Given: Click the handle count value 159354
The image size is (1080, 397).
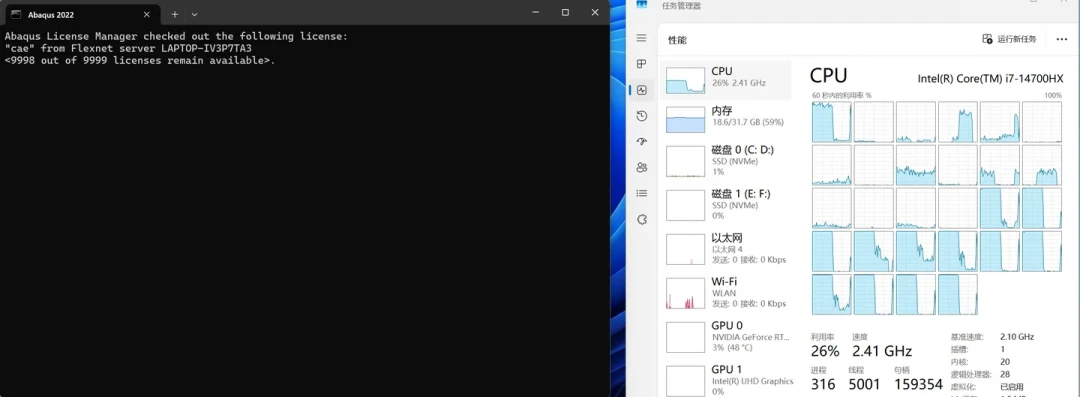Looking at the screenshot, I should pos(918,385).
